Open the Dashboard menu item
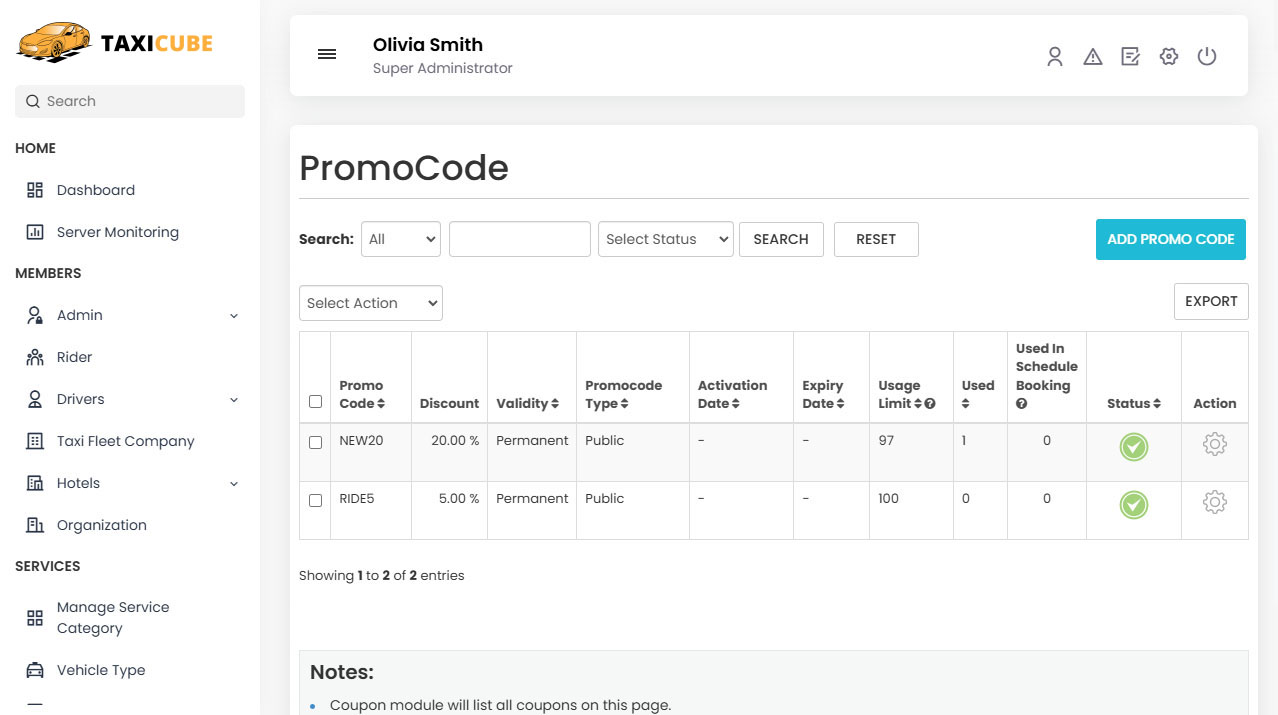 (x=96, y=190)
